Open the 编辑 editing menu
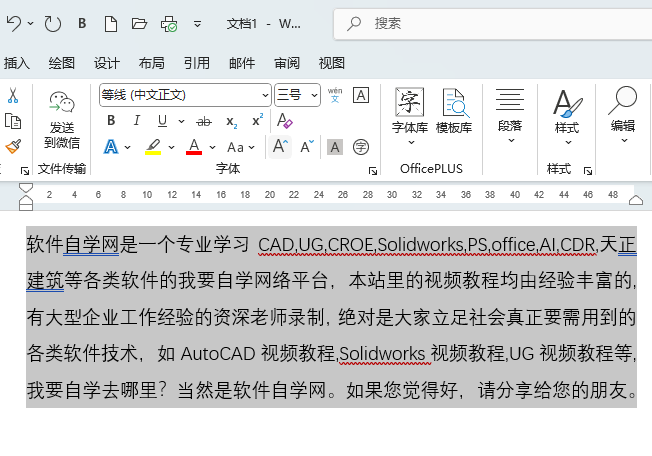The height and width of the screenshot is (456, 652). [623, 115]
